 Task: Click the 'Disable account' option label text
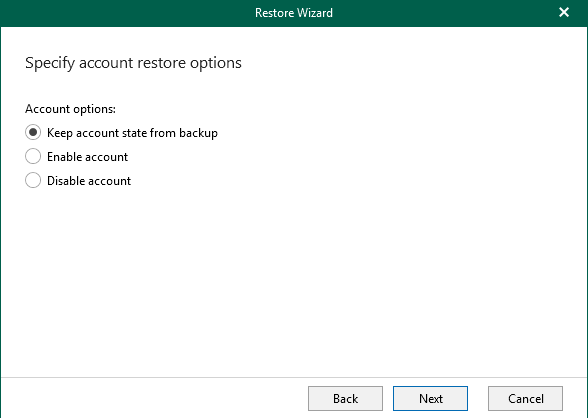(x=89, y=181)
